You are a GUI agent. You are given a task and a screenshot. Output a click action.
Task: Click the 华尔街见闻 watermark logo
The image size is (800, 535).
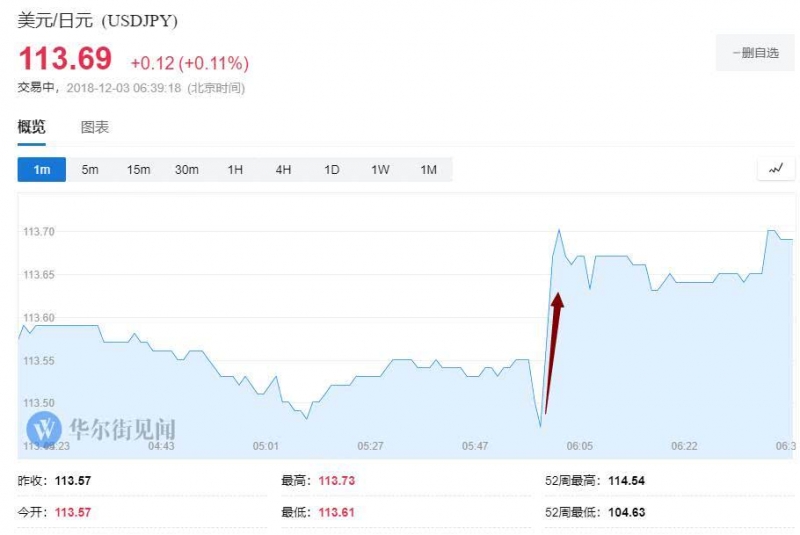point(101,429)
